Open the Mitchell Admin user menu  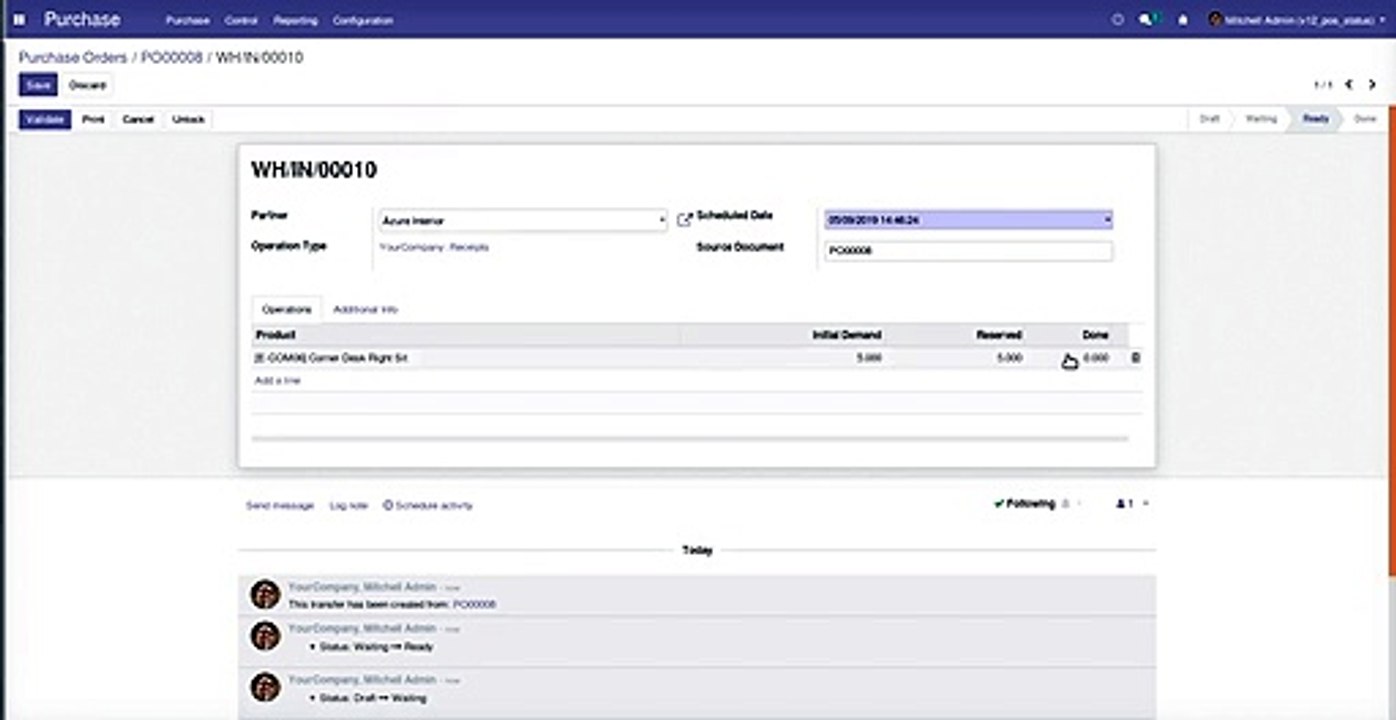(x=1297, y=19)
